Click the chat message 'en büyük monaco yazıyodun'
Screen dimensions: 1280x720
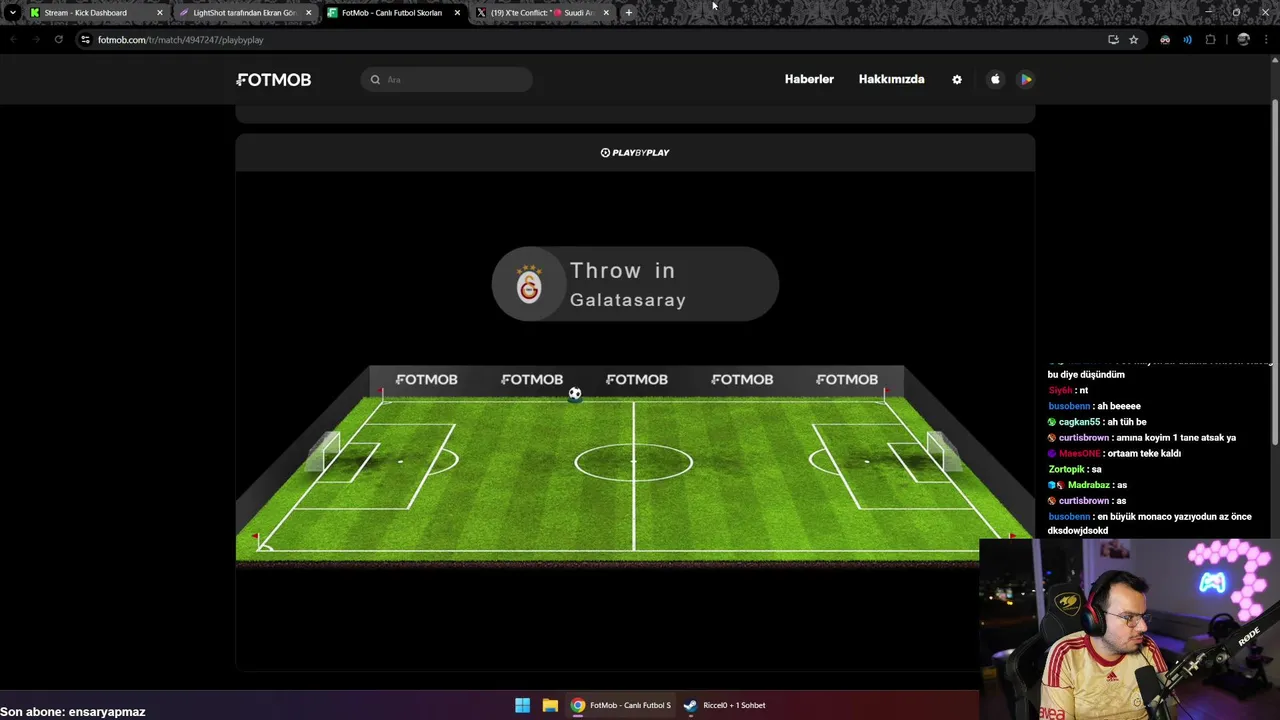coord(1150,523)
